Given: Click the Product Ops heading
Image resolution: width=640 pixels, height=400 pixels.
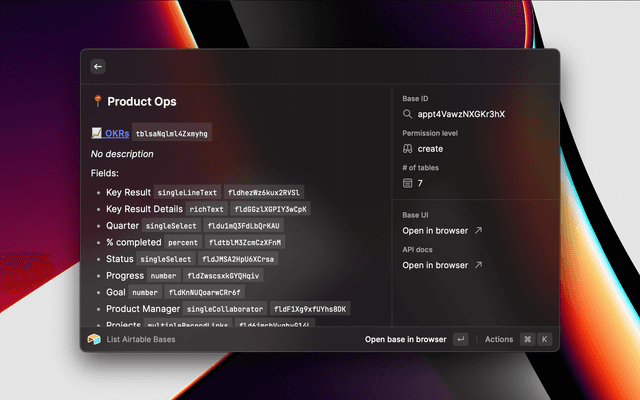Looking at the screenshot, I should point(141,102).
